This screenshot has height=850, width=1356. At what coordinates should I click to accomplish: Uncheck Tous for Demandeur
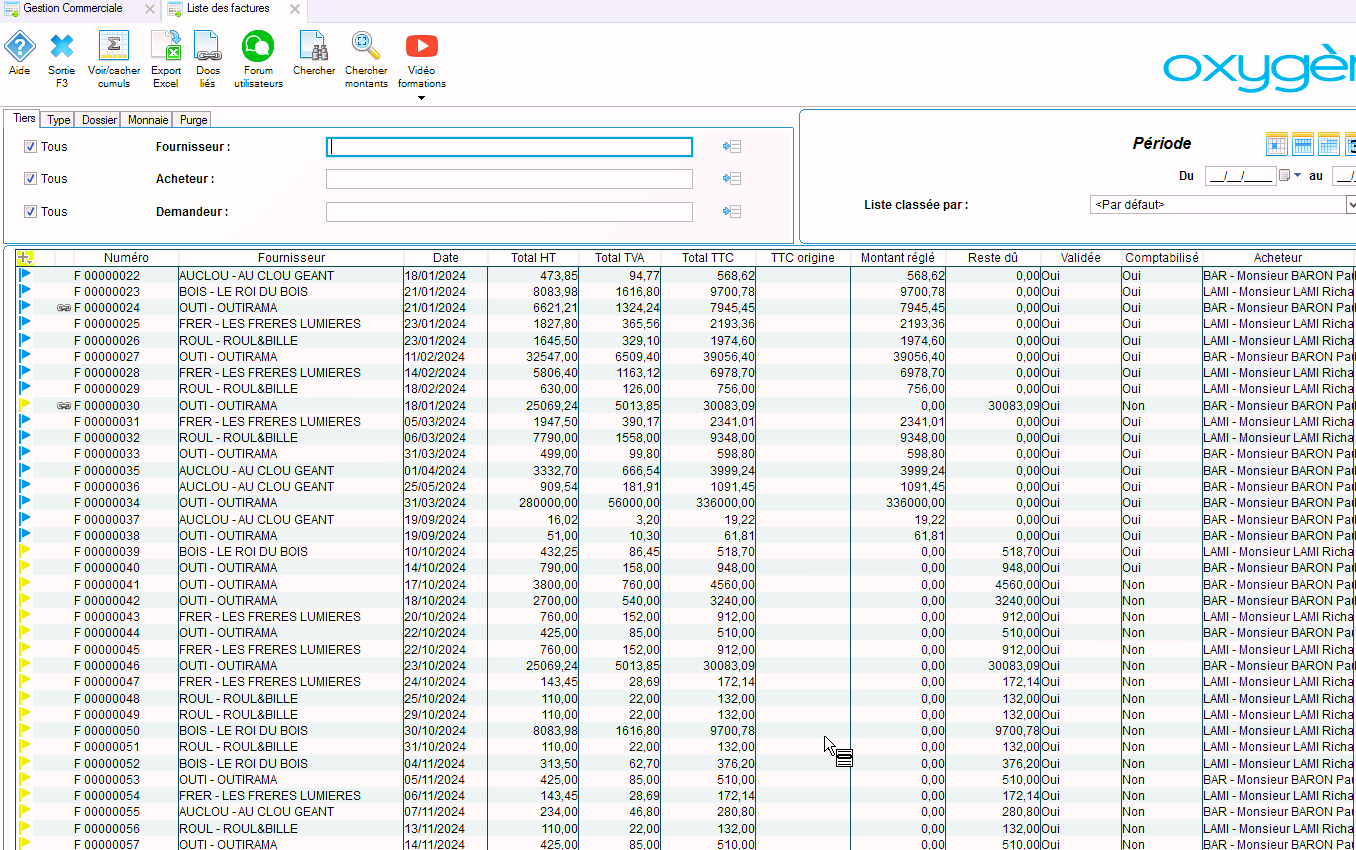click(30, 212)
